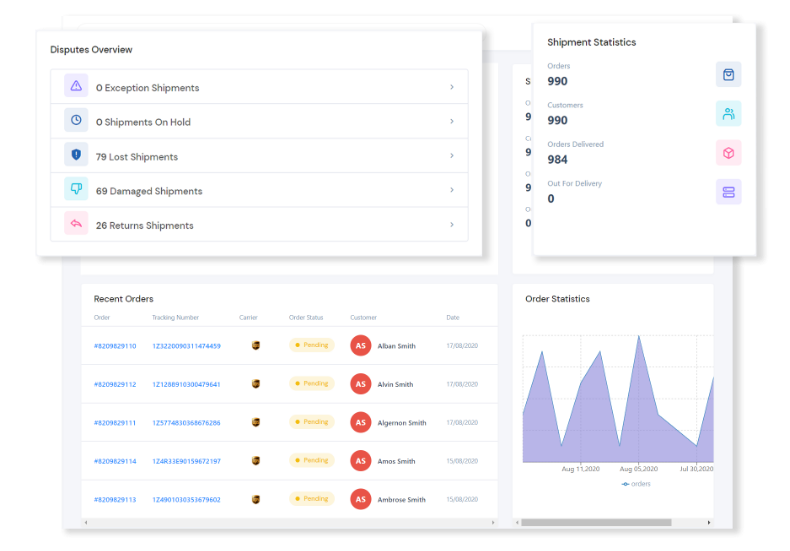The image size is (790, 551).
Task: Click the Customer column header
Action: pyautogui.click(x=363, y=317)
